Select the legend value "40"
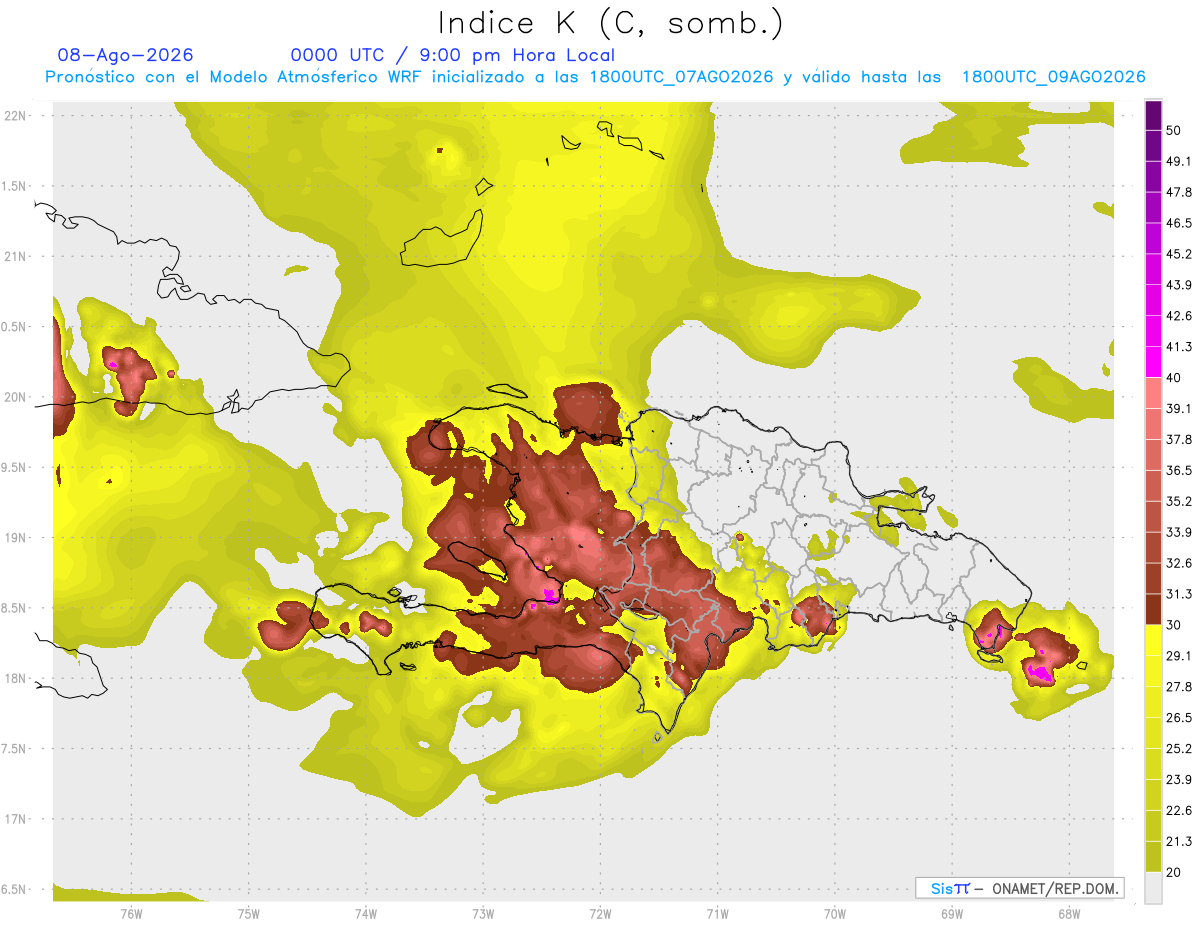1200x927 pixels. pyautogui.click(x=1174, y=377)
